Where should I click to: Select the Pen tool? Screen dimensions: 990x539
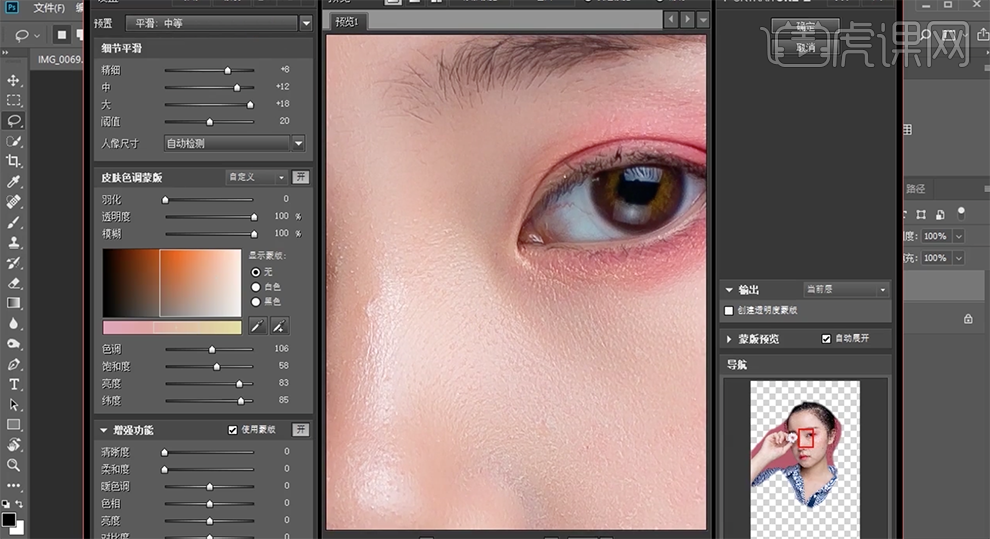14,365
